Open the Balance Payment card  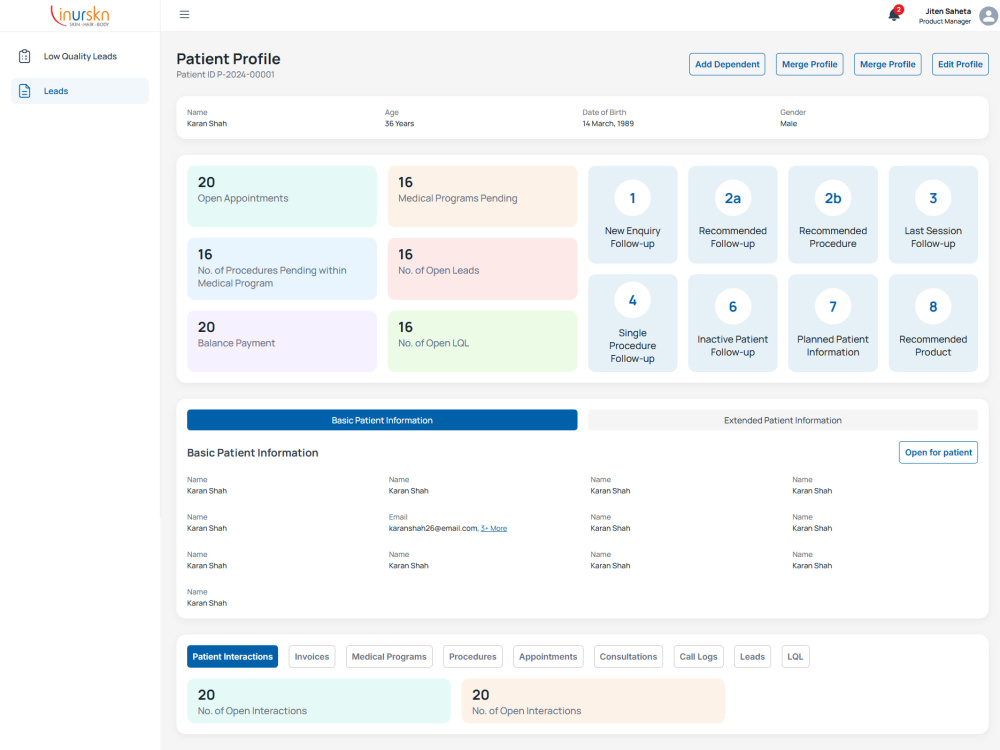[282, 341]
